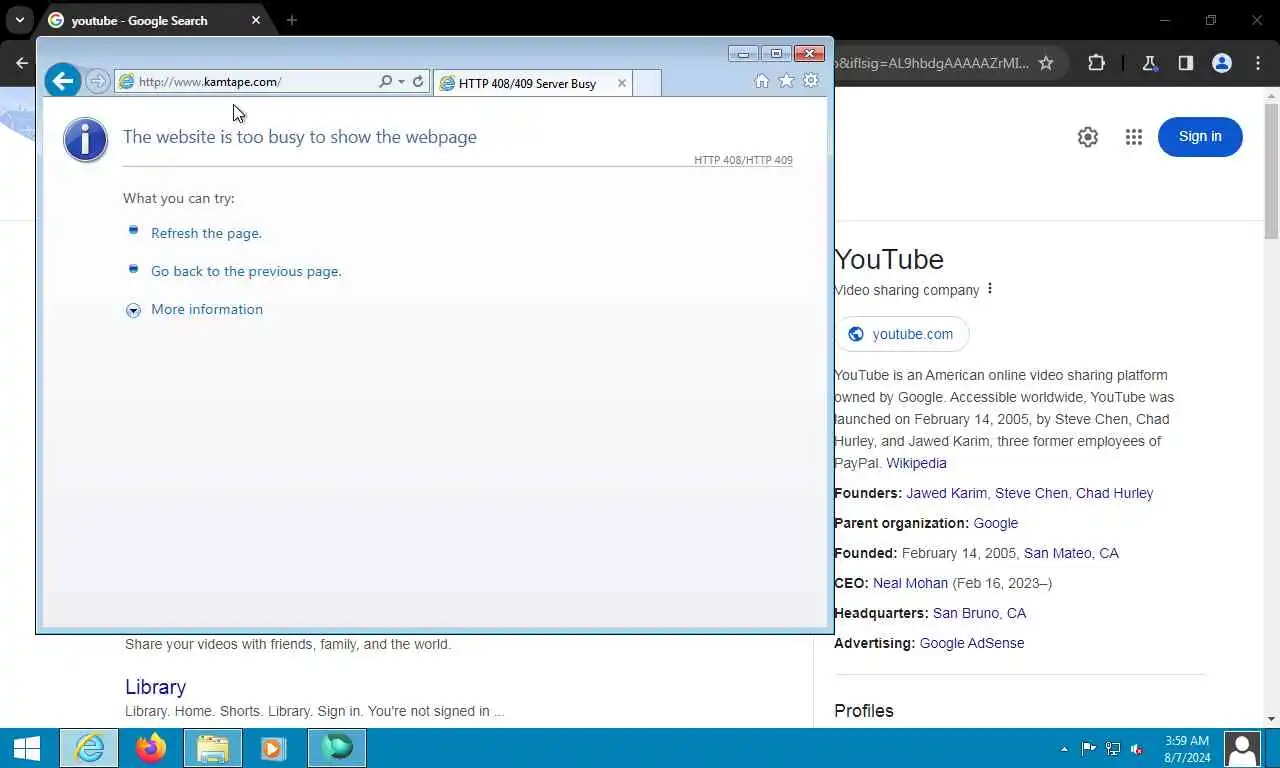Image resolution: width=1280 pixels, height=768 pixels.
Task: Toggle the Chrome side panel icon
Action: tap(1185, 63)
